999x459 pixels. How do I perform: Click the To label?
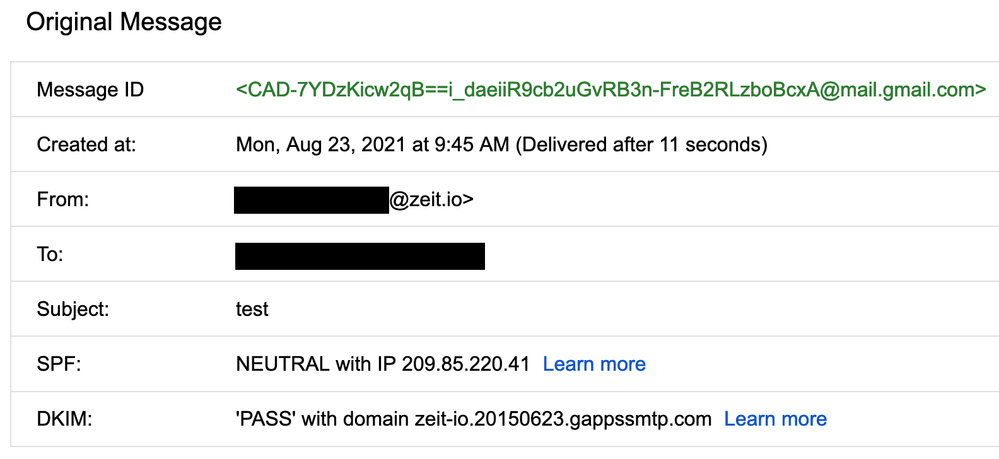[x=50, y=255]
